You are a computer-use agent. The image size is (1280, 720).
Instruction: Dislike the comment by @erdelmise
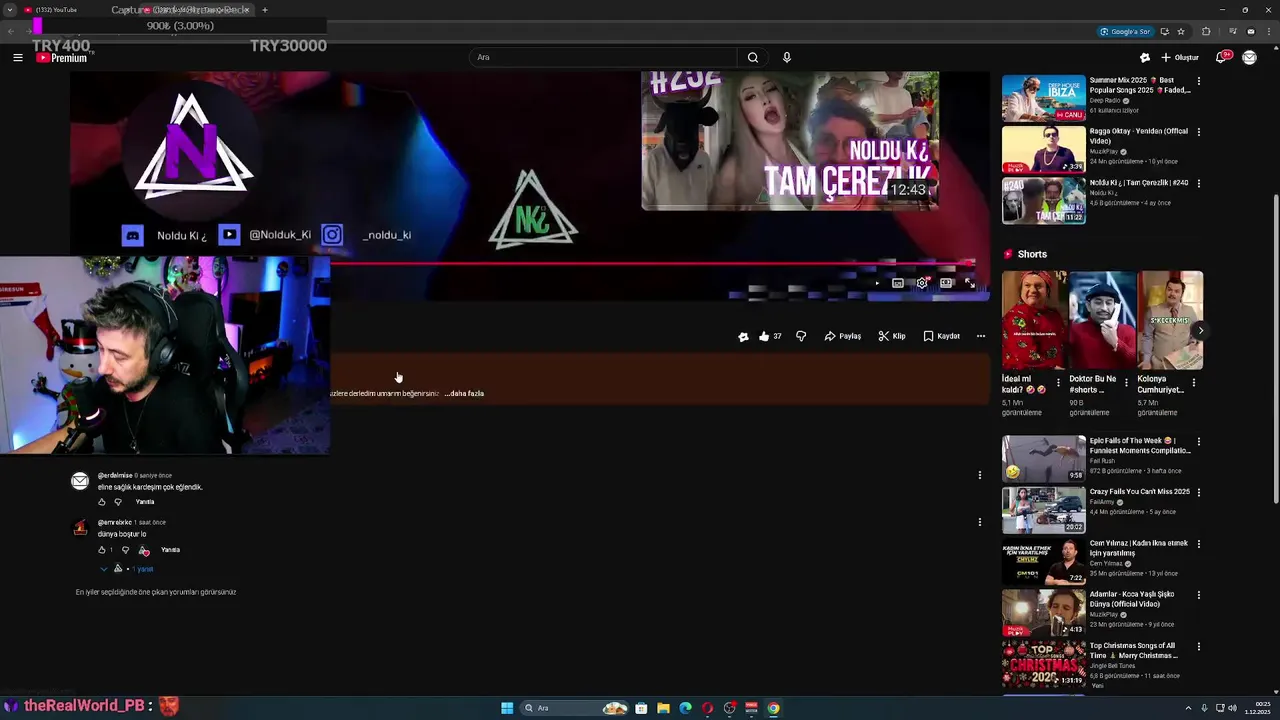coord(118,502)
